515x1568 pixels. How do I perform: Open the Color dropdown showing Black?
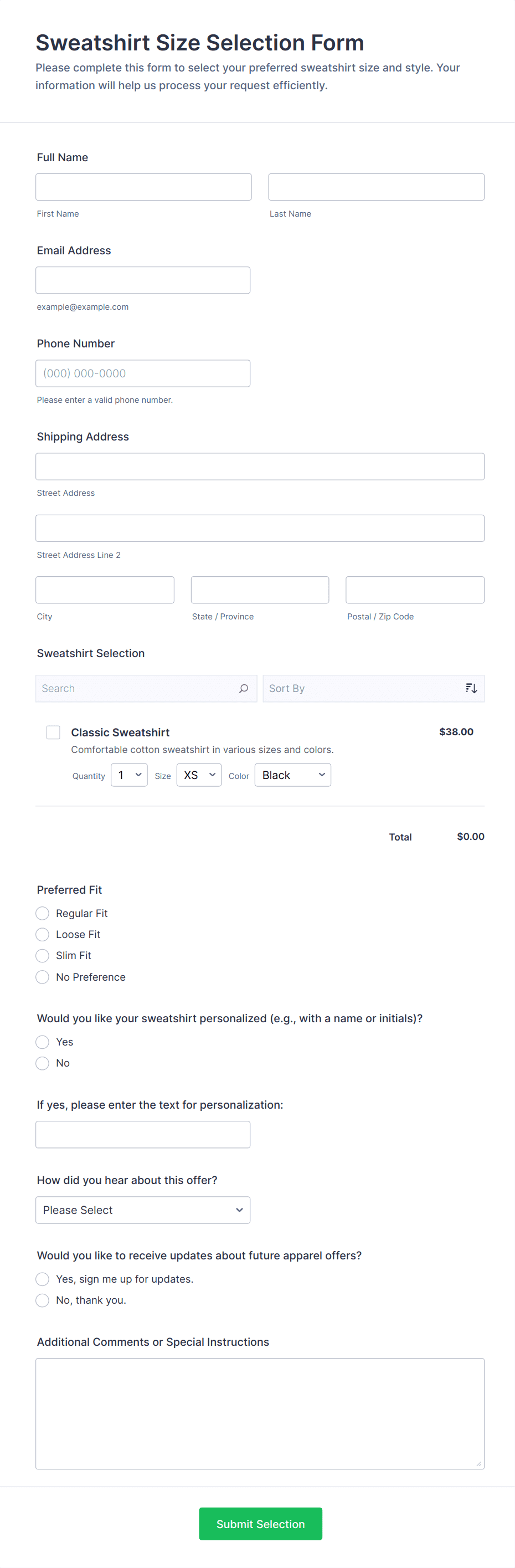(292, 775)
